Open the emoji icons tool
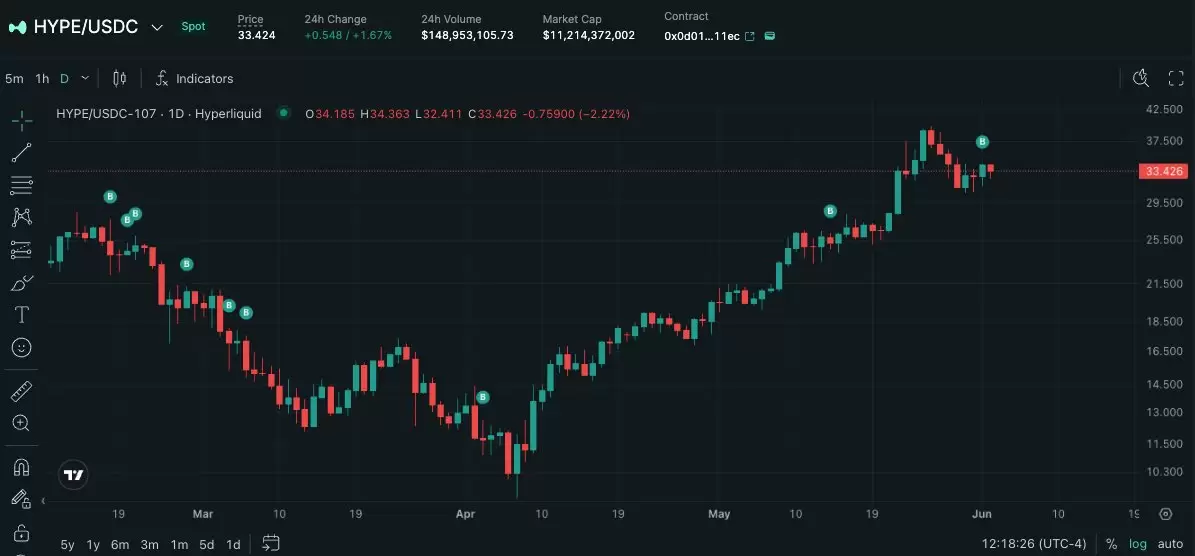Image resolution: width=1195 pixels, height=556 pixels. [21, 347]
